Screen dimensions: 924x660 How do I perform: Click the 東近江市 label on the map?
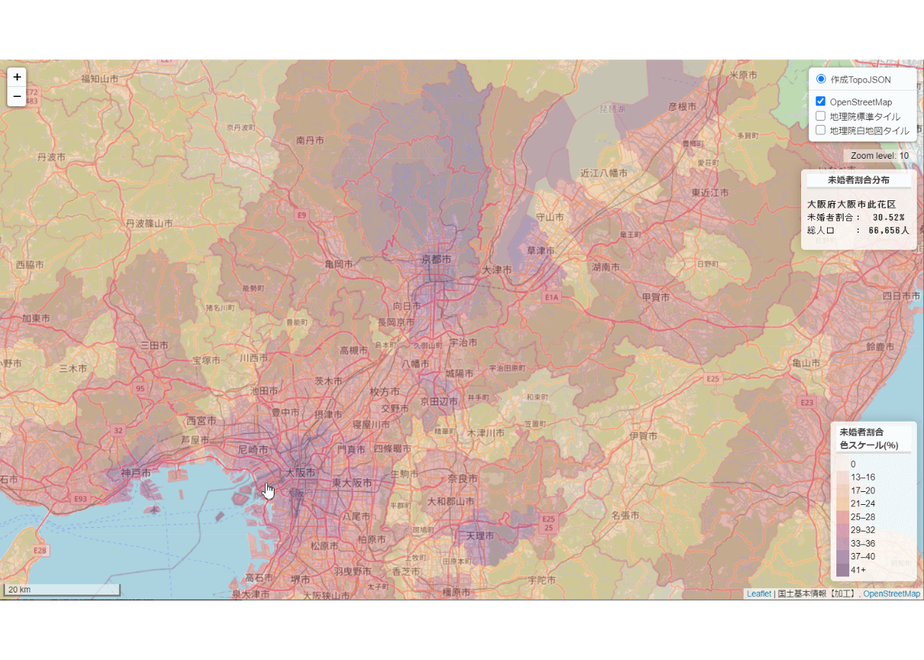point(710,193)
